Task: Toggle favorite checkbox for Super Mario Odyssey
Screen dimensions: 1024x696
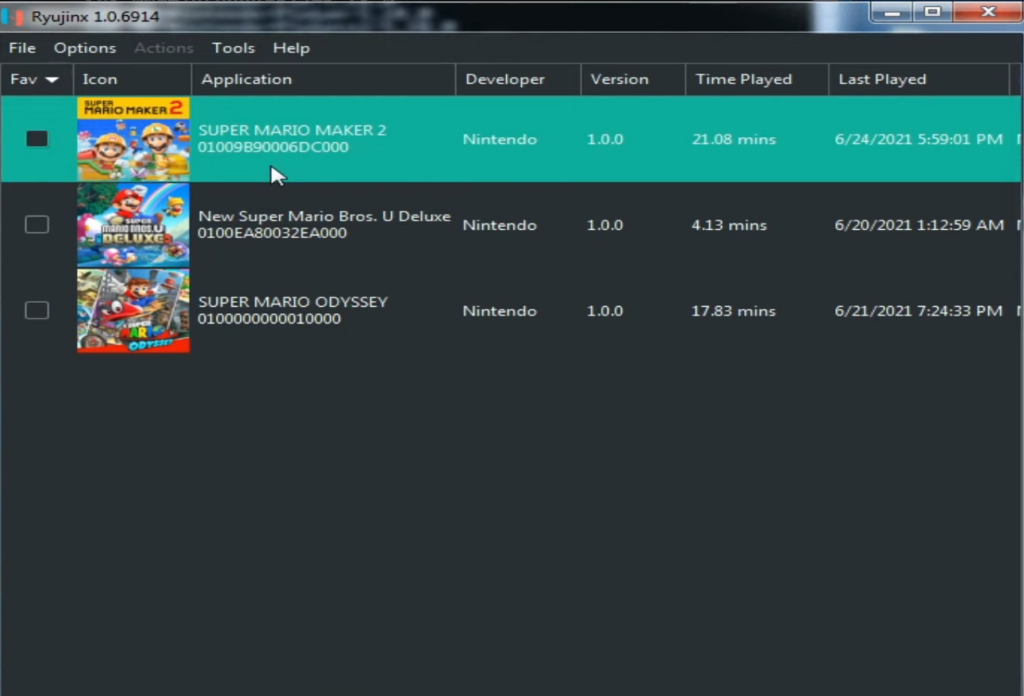Action: 37,310
